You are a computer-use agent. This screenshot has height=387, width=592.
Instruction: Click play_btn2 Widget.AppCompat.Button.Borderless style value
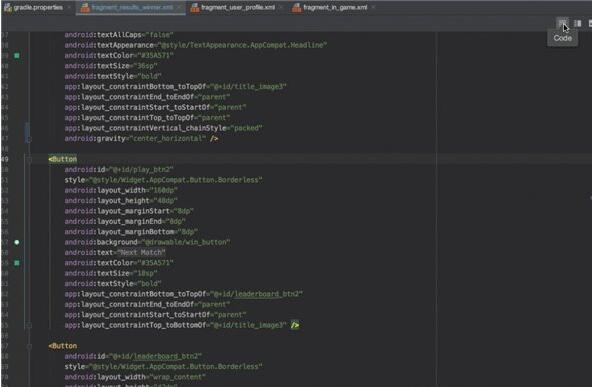click(175, 180)
